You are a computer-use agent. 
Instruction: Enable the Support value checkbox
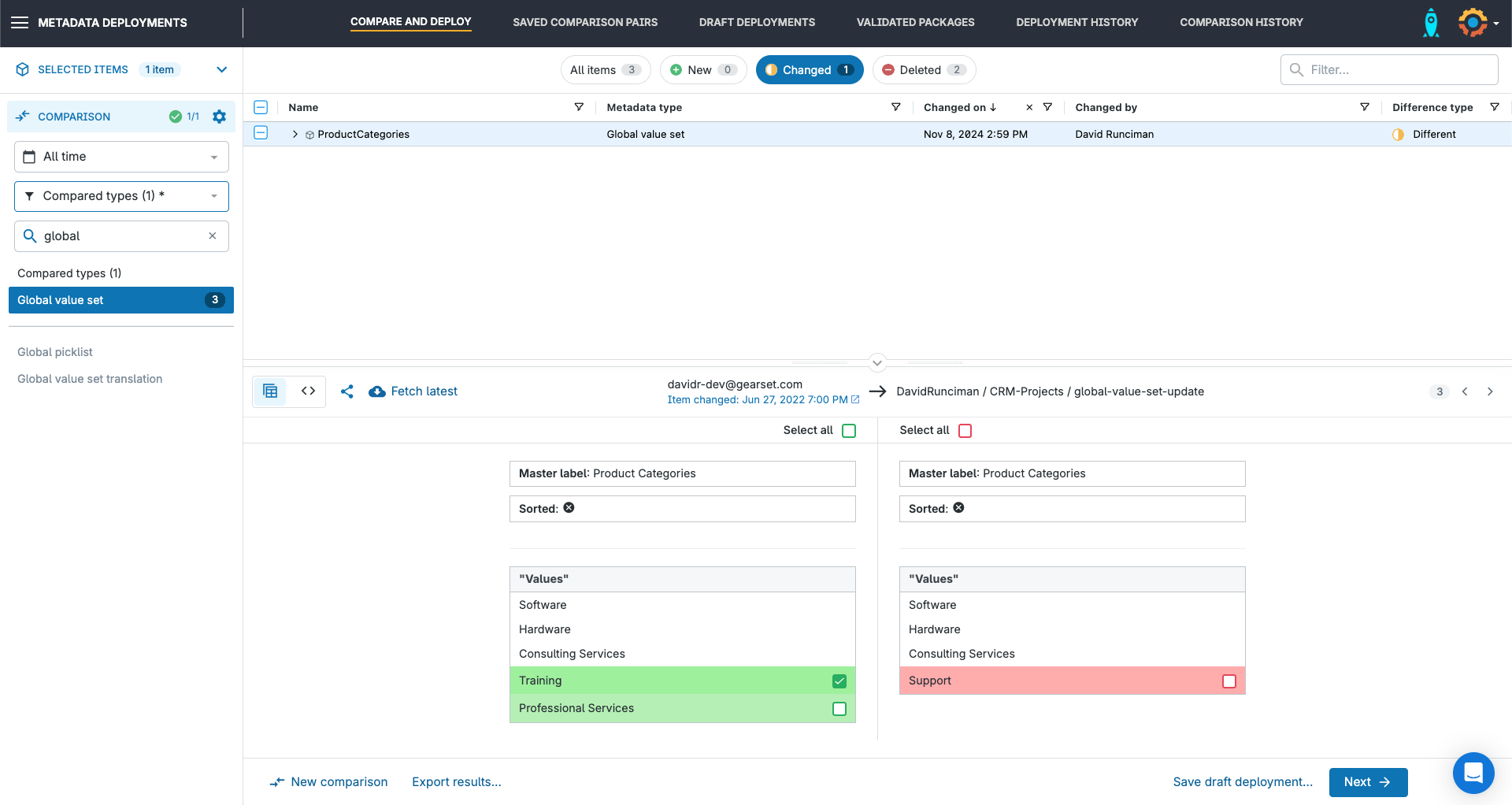click(x=1229, y=681)
